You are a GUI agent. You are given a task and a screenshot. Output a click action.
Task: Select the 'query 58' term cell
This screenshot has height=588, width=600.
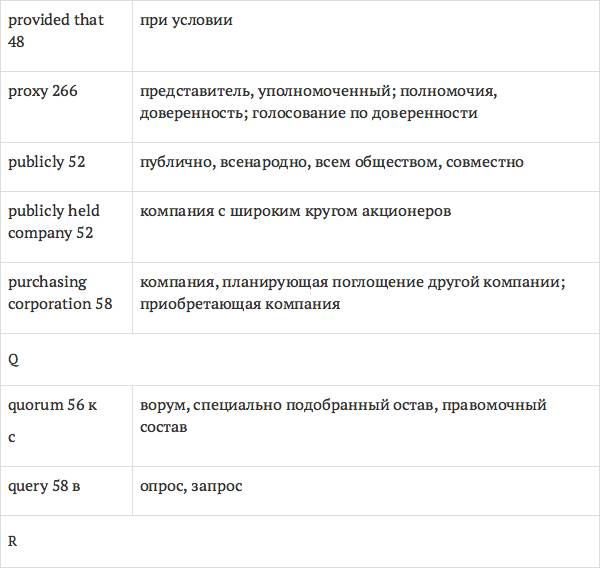pos(44,487)
